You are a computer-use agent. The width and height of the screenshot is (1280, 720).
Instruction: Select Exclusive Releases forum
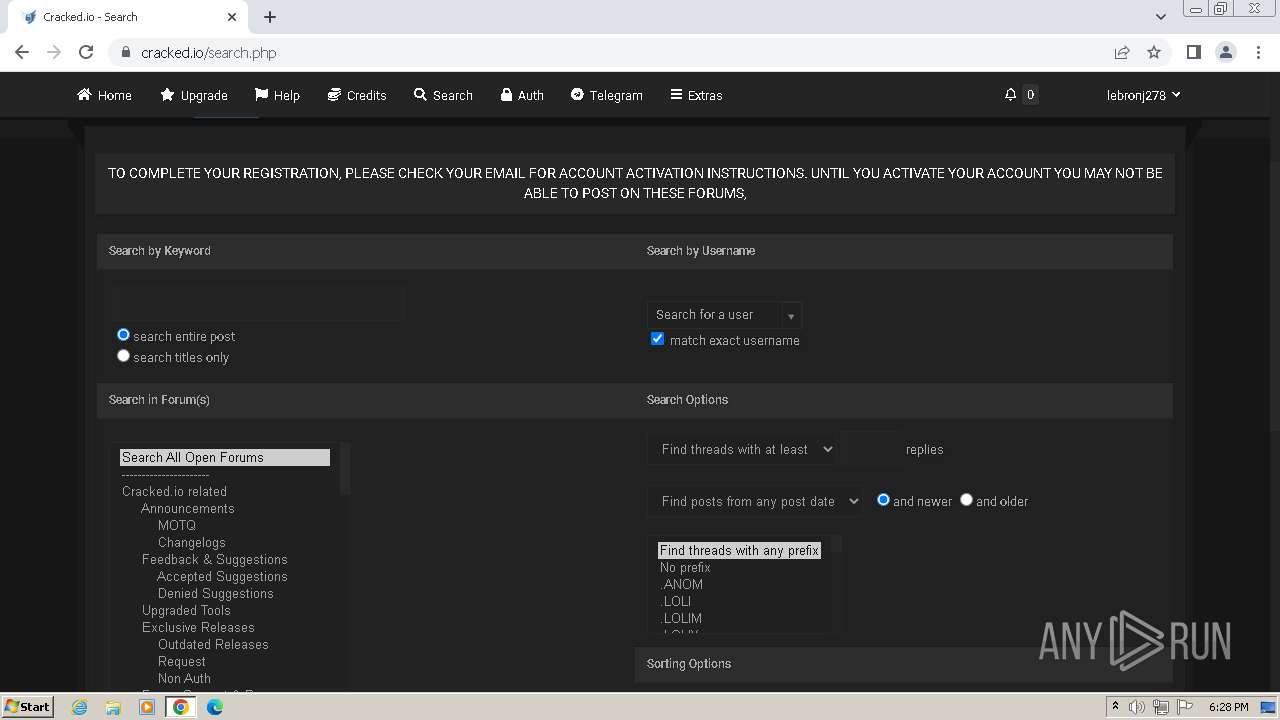(x=198, y=627)
